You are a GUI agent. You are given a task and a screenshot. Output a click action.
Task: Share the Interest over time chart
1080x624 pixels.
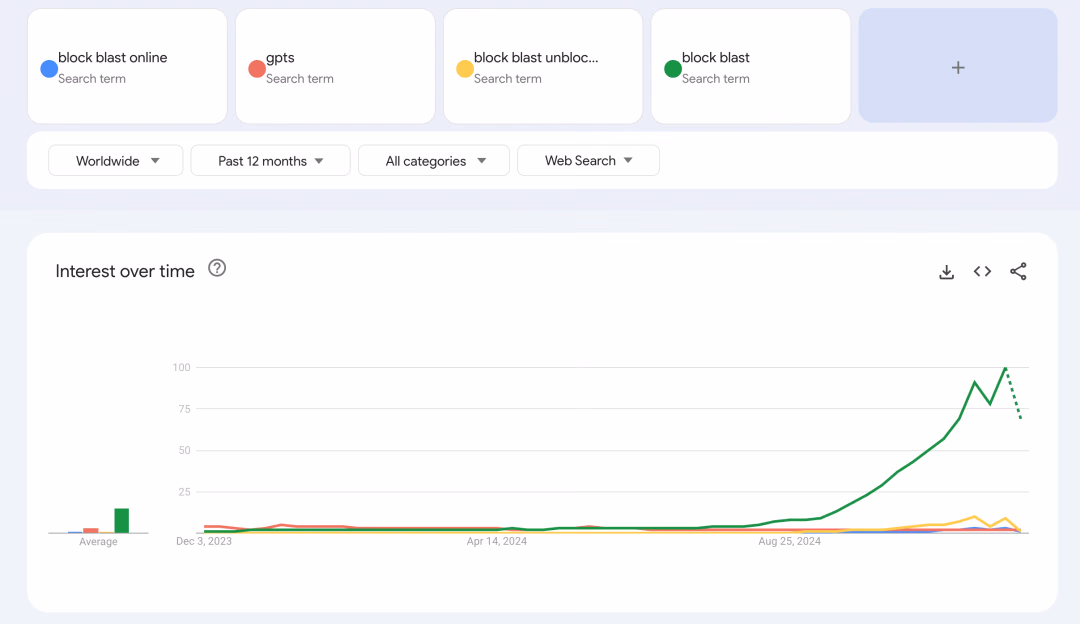click(1018, 271)
